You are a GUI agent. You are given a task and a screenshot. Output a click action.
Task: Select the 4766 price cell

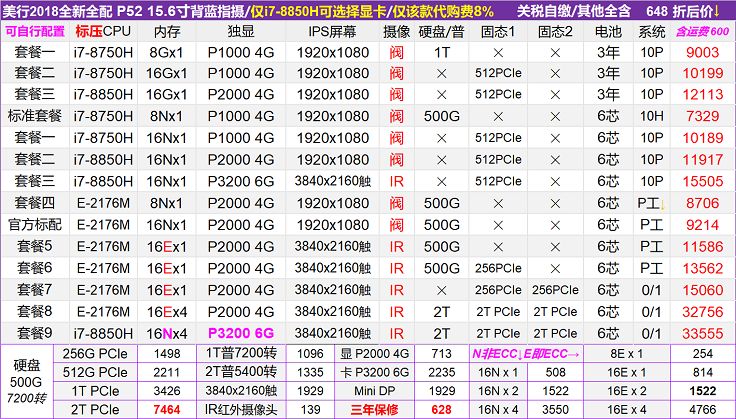[x=703, y=410]
